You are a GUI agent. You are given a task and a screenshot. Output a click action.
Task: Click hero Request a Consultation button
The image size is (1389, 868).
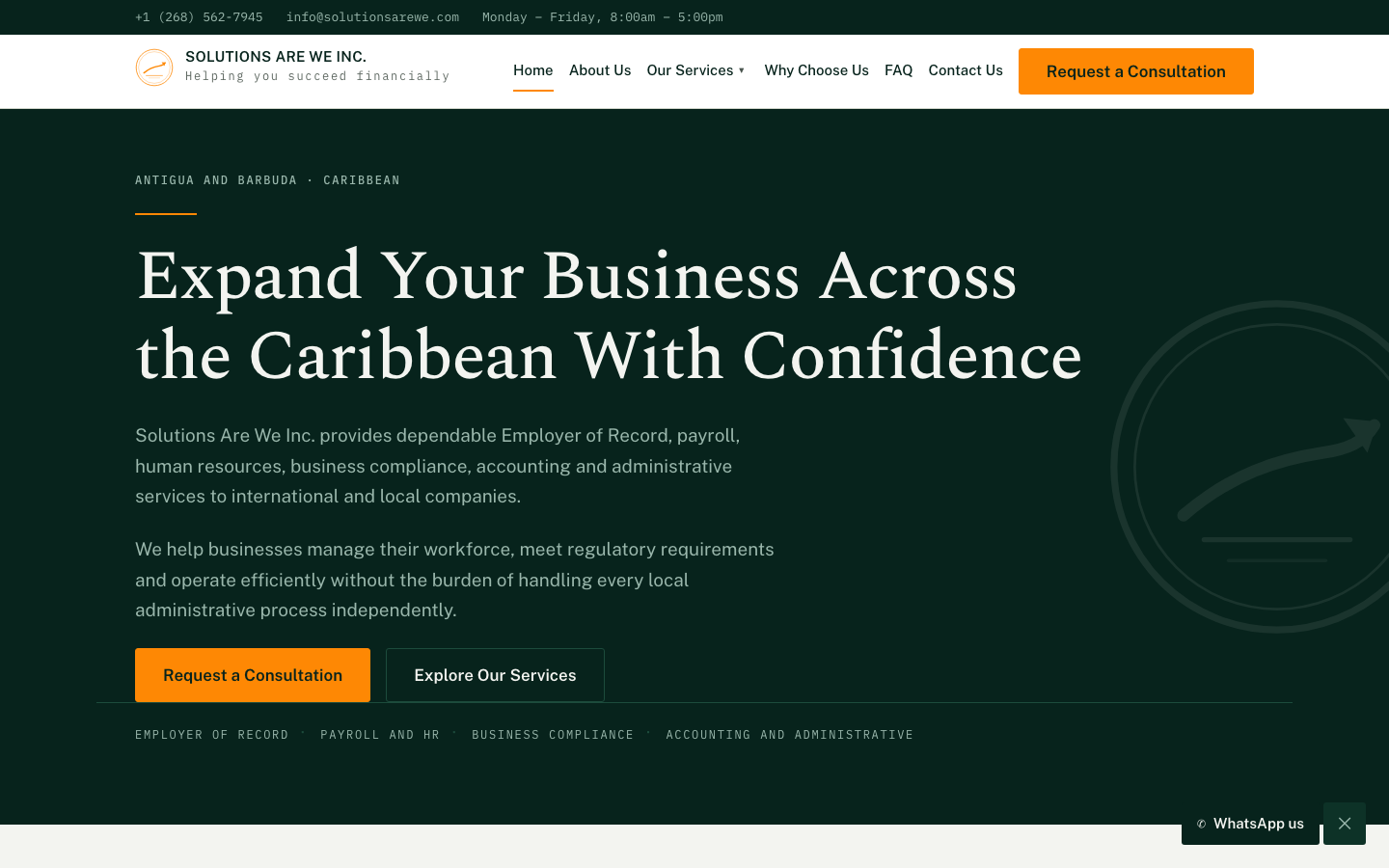click(253, 675)
